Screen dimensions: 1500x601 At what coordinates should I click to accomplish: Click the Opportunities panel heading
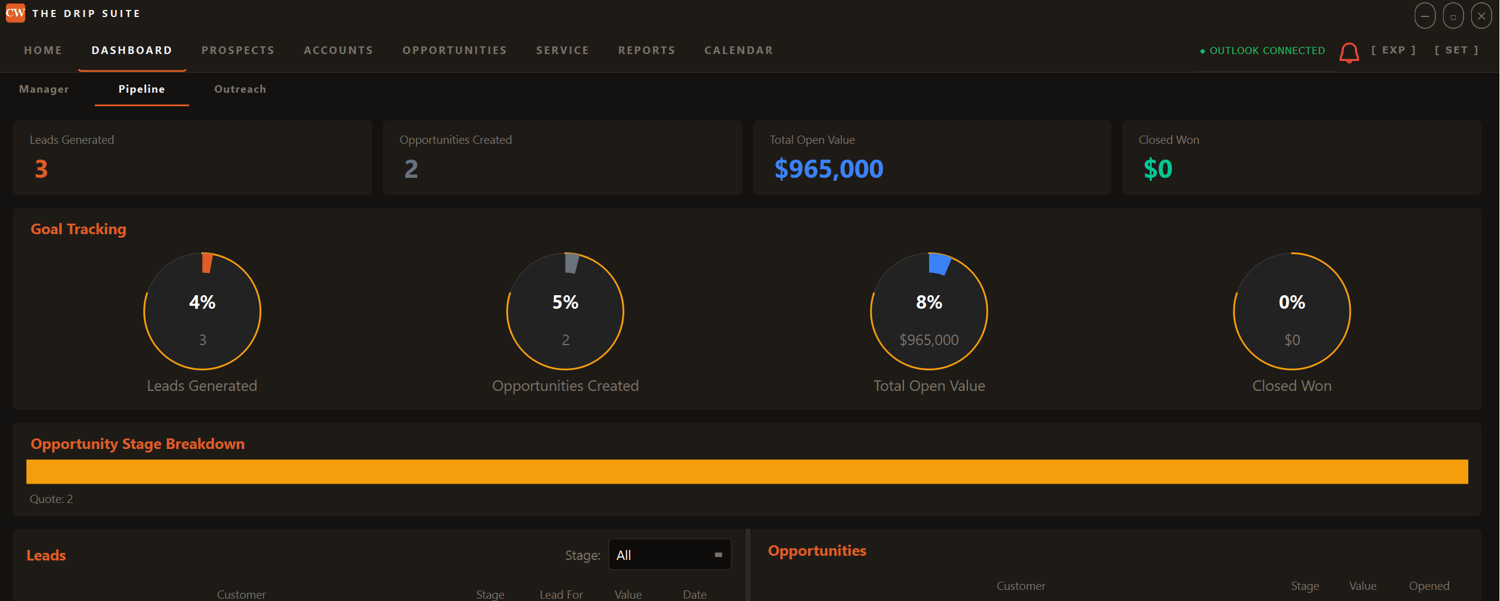[817, 551]
